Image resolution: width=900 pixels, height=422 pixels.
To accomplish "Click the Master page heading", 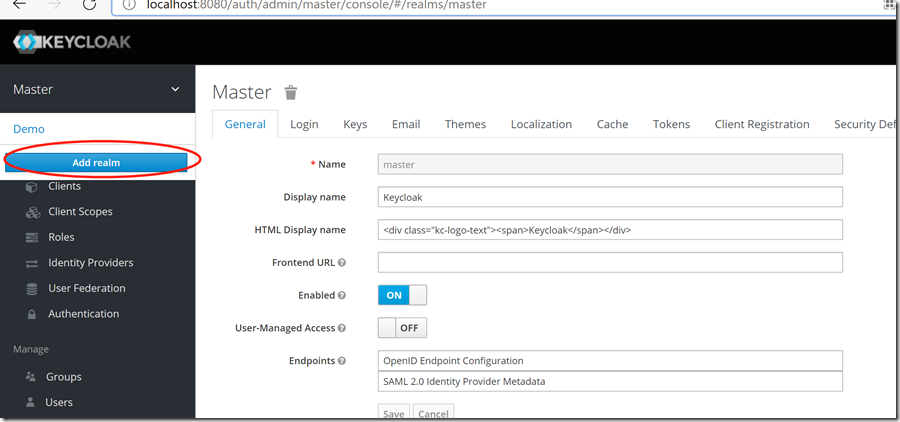I will [x=242, y=92].
